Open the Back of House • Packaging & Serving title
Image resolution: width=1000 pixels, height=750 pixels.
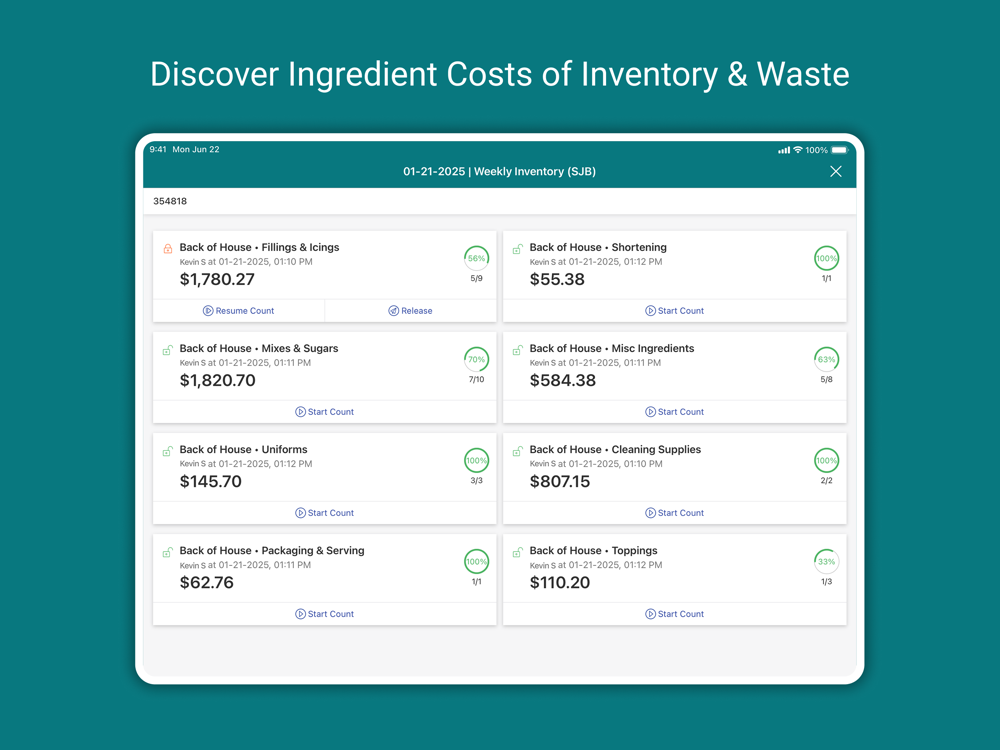[272, 550]
